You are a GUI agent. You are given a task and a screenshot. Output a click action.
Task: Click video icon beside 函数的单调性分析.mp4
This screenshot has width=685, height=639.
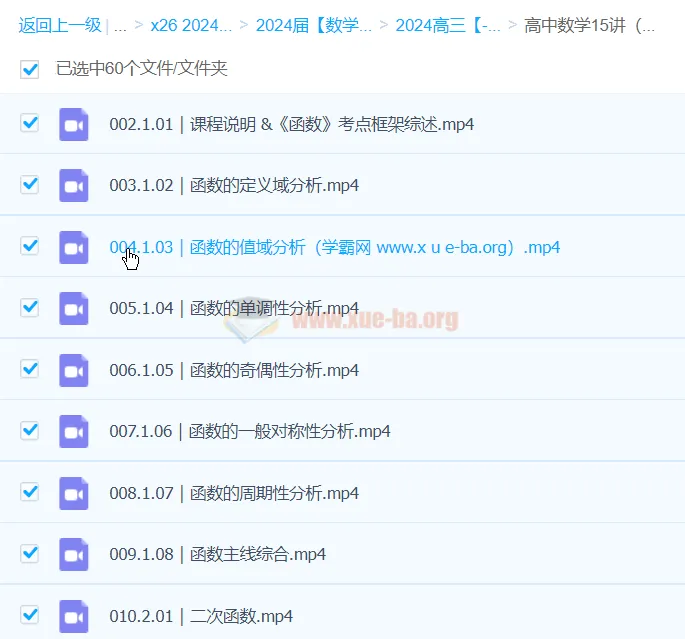74,308
